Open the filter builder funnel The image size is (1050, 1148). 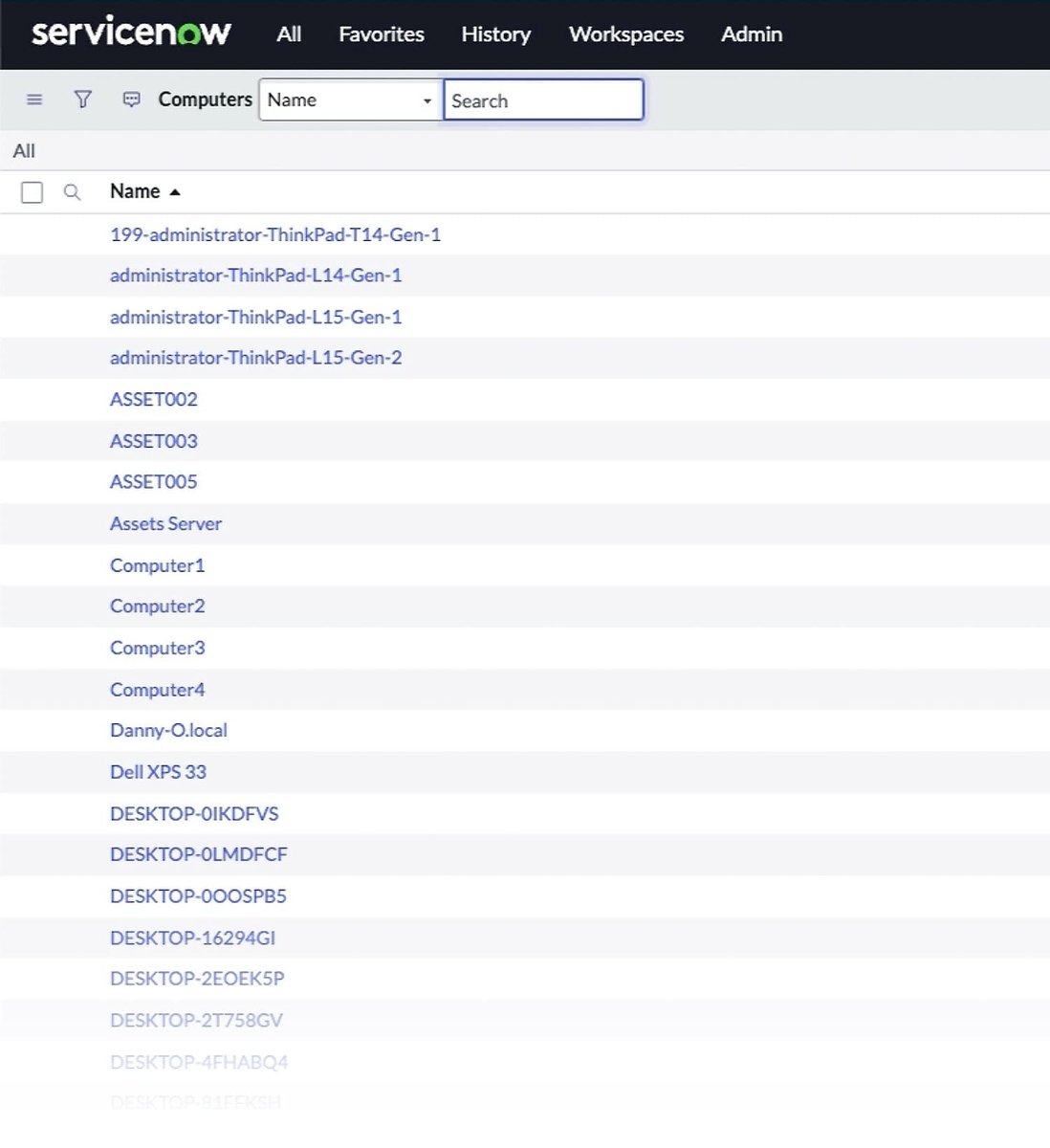[x=82, y=99]
